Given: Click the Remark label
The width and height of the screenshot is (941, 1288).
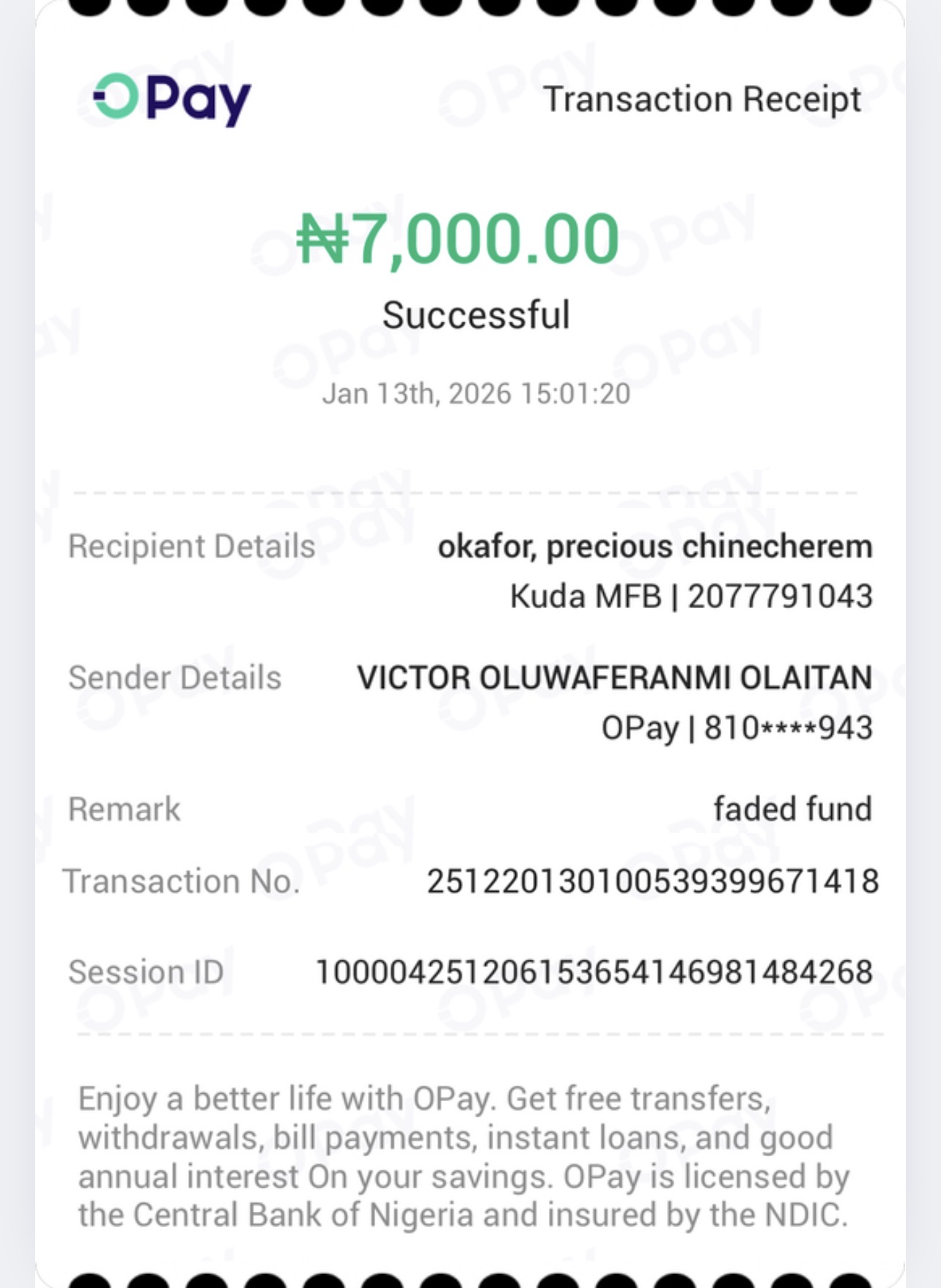Looking at the screenshot, I should point(124,810).
